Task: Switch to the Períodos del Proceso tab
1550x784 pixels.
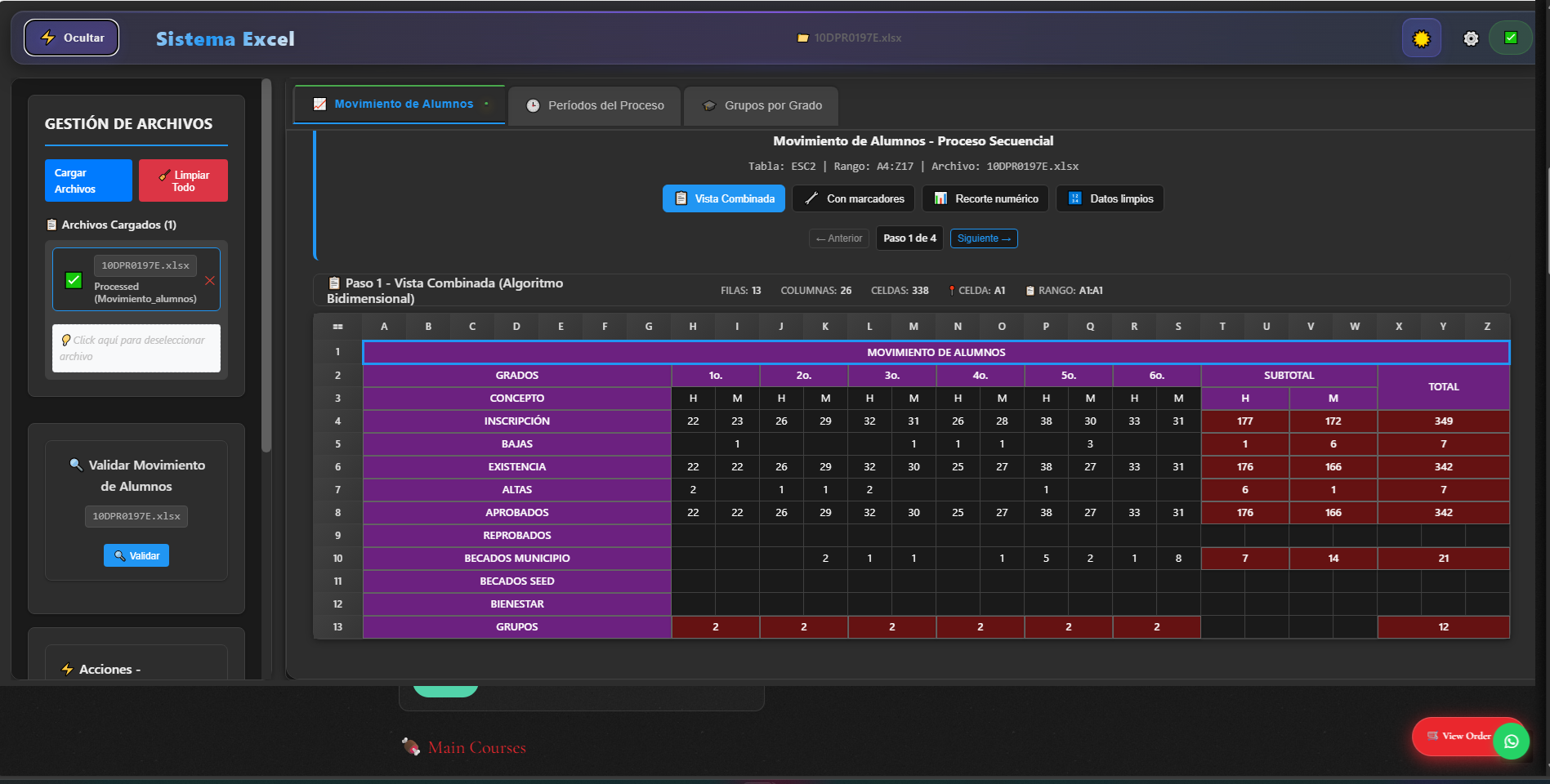Action: point(594,105)
